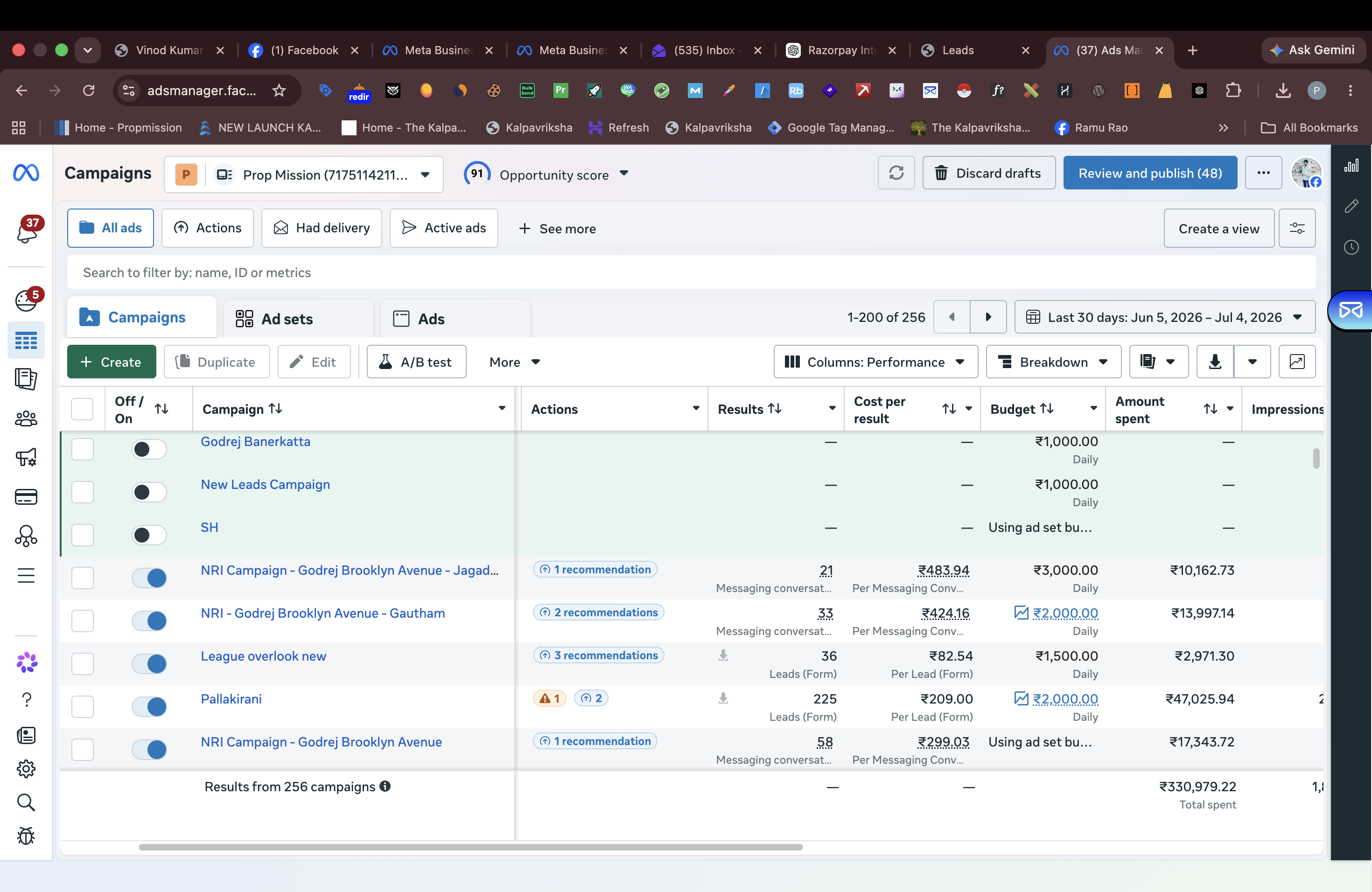The width and height of the screenshot is (1372, 892).
Task: Click search filter input field
Action: click(691, 272)
